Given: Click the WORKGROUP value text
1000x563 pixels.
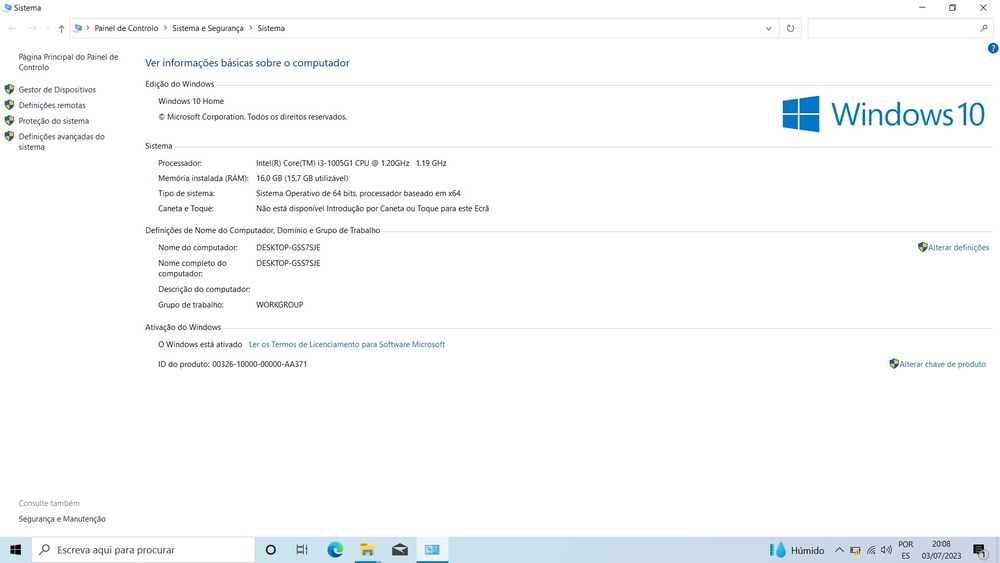Looking at the screenshot, I should [x=279, y=305].
